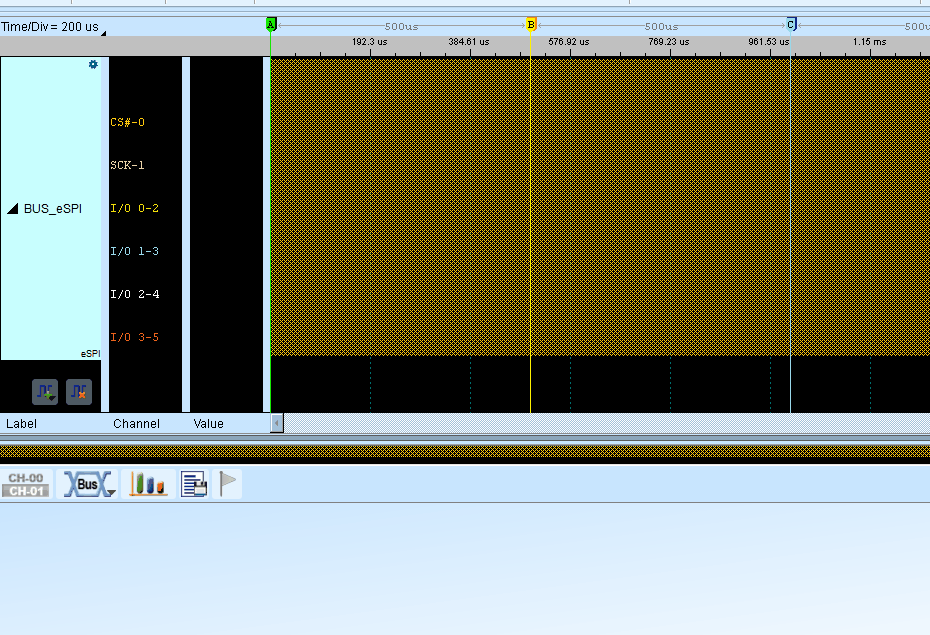Click the Channel column header
Image resolution: width=930 pixels, height=635 pixels.
point(136,424)
